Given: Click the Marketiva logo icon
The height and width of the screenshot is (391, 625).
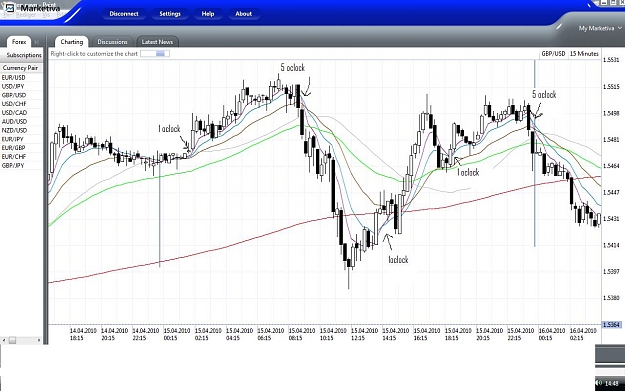Looking at the screenshot, I should click(x=9, y=8).
